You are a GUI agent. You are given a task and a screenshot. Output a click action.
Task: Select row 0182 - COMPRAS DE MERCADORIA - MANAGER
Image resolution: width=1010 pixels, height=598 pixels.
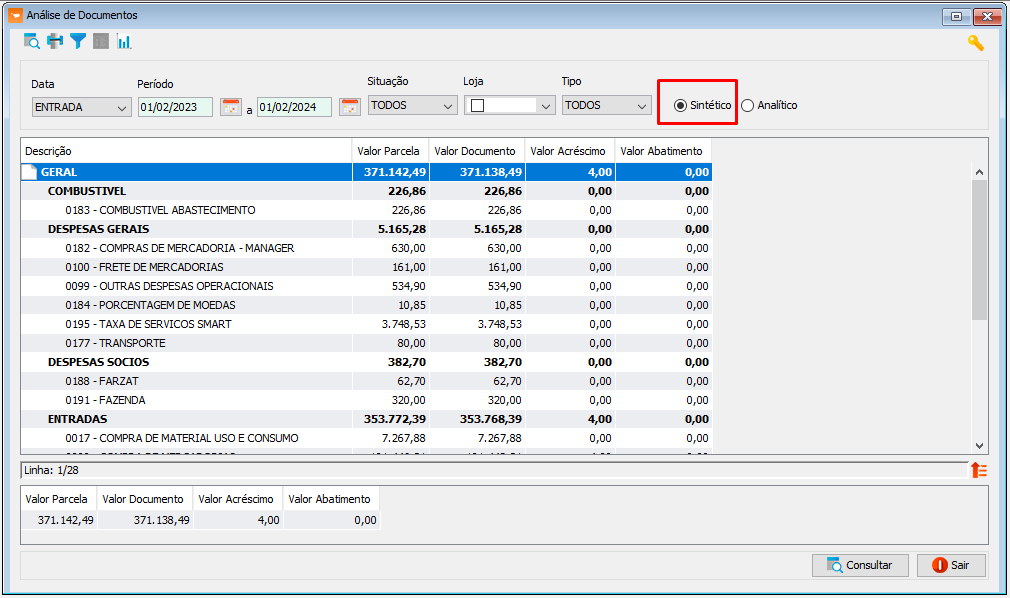(x=366, y=248)
